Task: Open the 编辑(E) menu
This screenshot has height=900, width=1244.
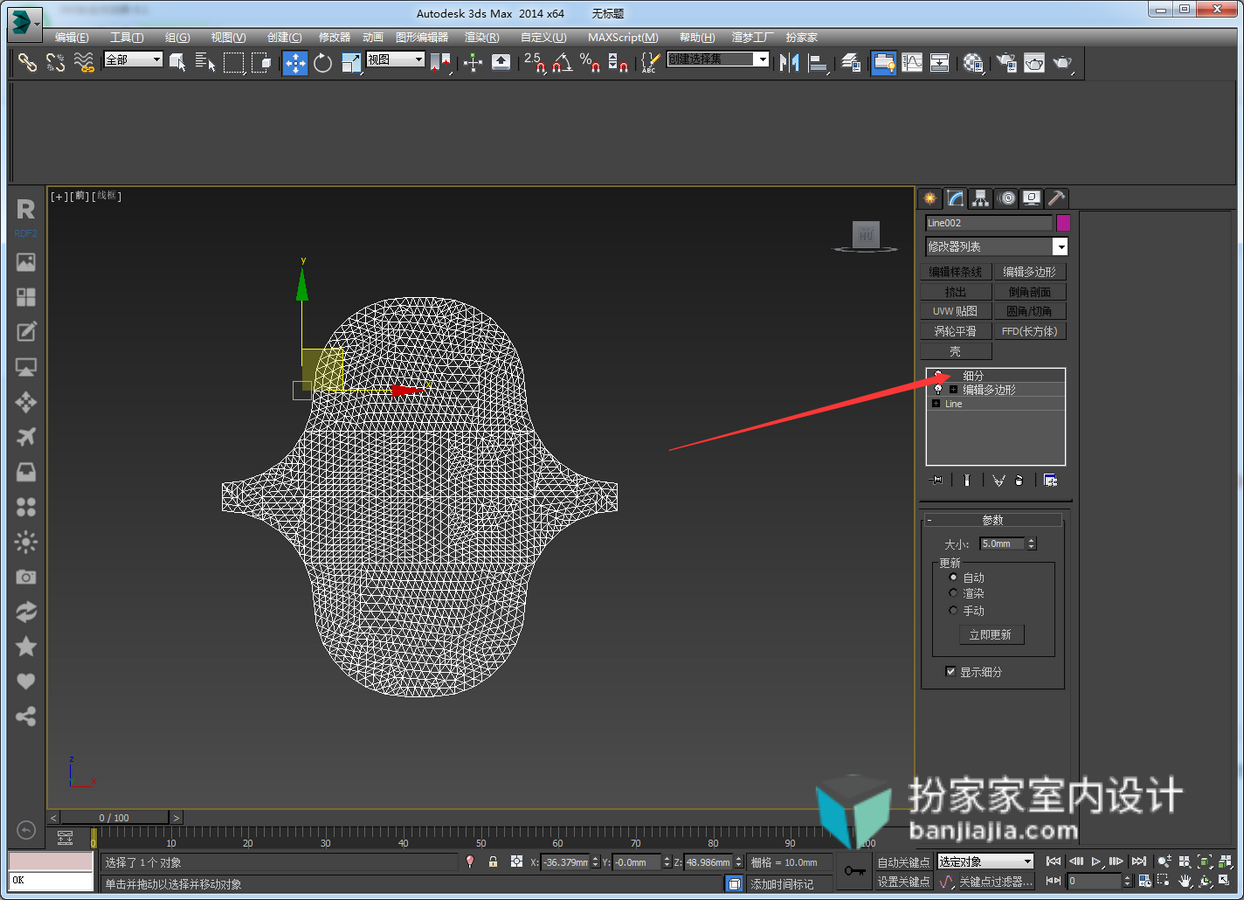Action: (x=71, y=37)
